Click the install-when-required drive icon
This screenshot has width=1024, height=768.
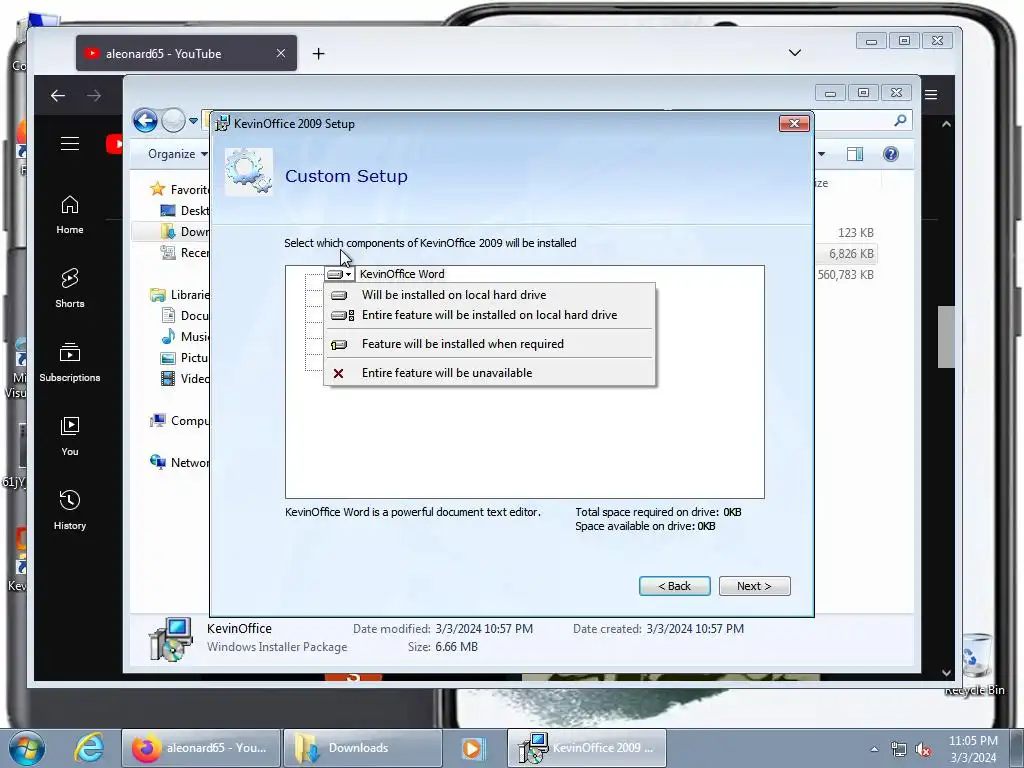(x=339, y=344)
